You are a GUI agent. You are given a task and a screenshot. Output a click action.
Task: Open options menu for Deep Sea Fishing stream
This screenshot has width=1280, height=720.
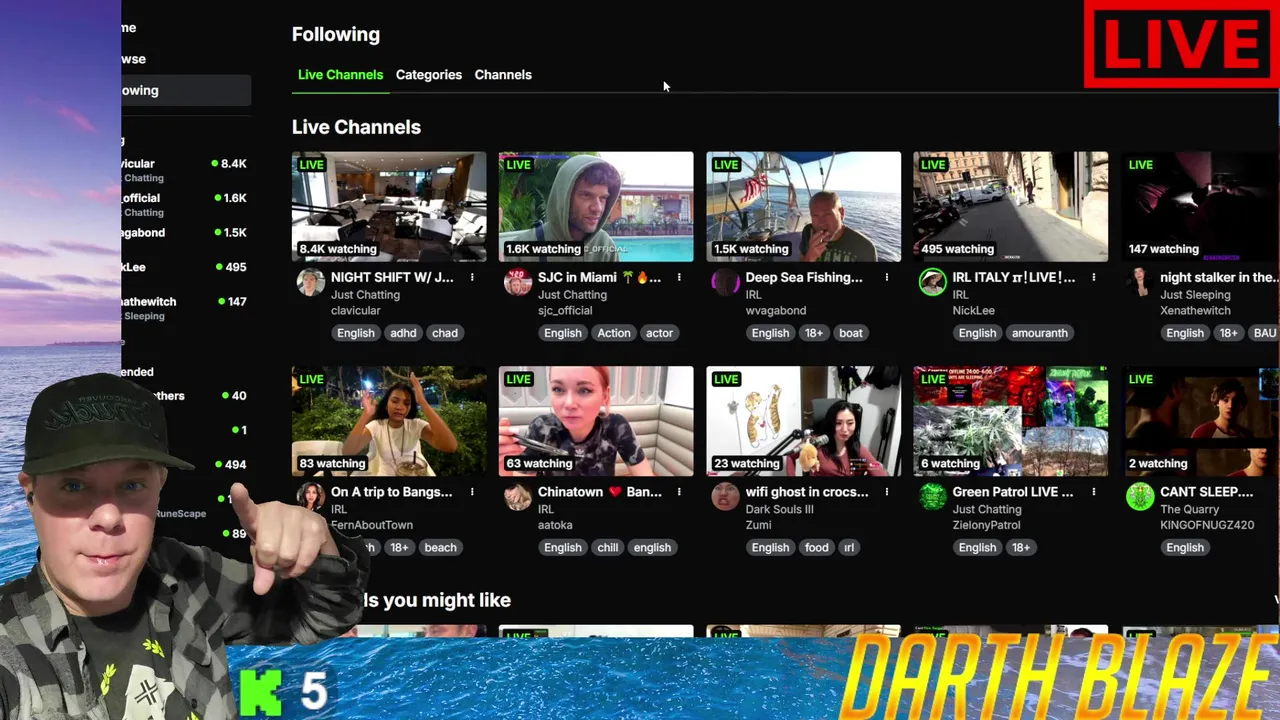tap(886, 278)
